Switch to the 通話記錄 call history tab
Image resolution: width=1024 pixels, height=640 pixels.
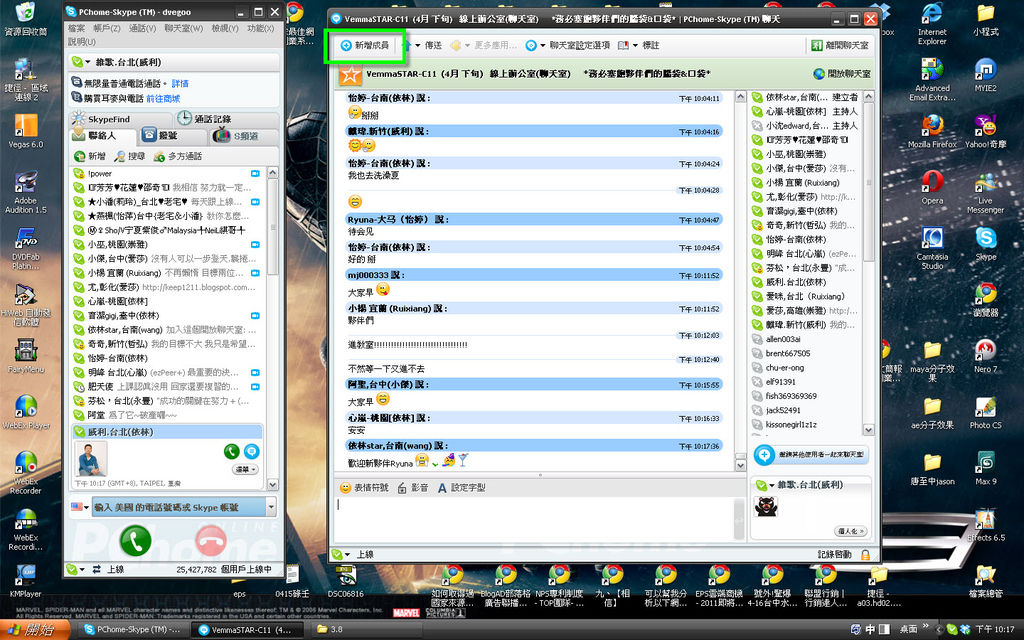(x=227, y=119)
